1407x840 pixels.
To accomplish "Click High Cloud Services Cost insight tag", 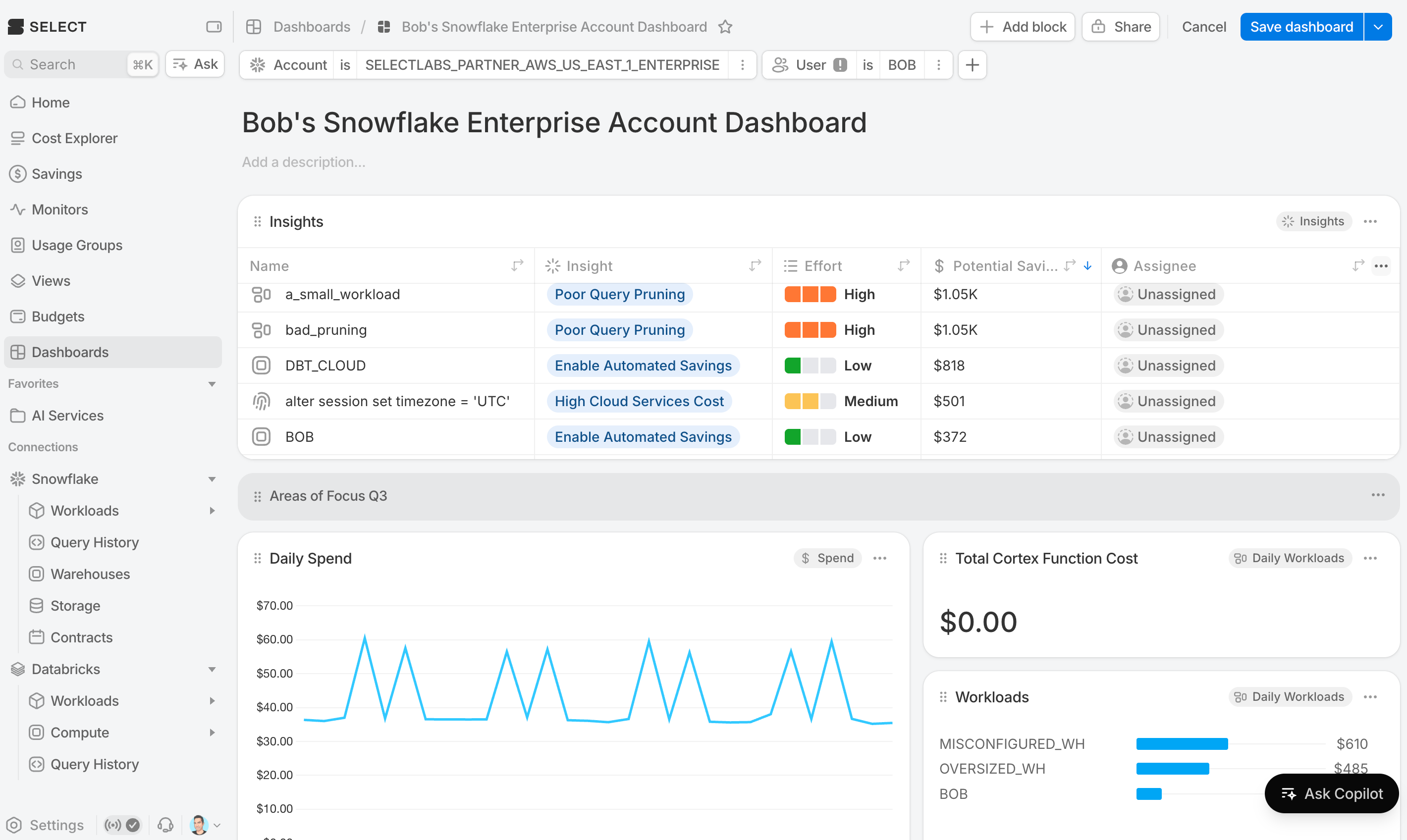I will [x=639, y=401].
